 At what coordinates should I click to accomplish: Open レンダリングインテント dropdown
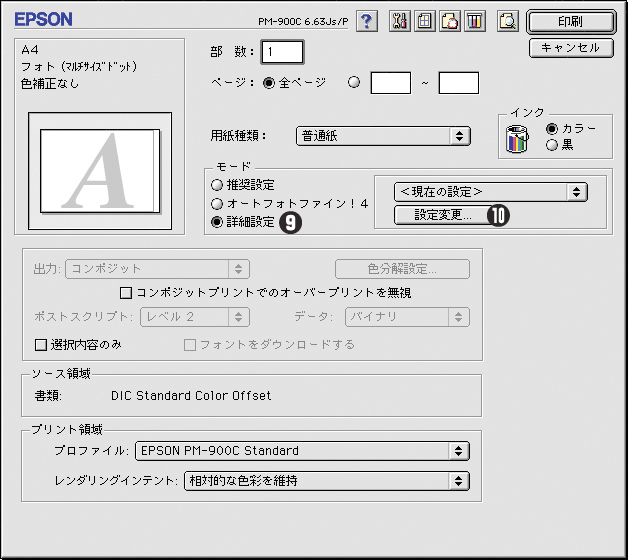tap(327, 481)
